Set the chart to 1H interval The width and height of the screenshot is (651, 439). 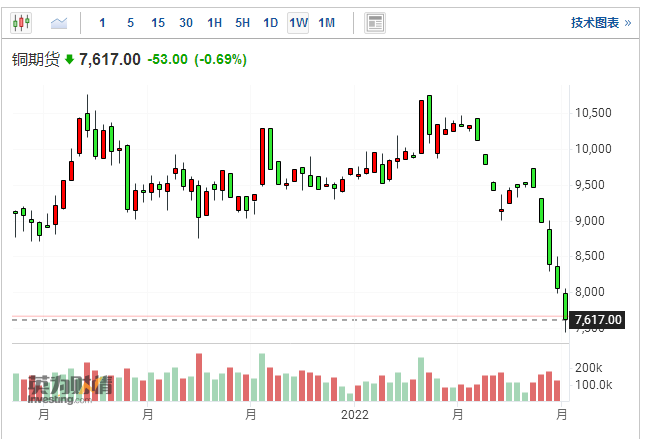point(214,22)
